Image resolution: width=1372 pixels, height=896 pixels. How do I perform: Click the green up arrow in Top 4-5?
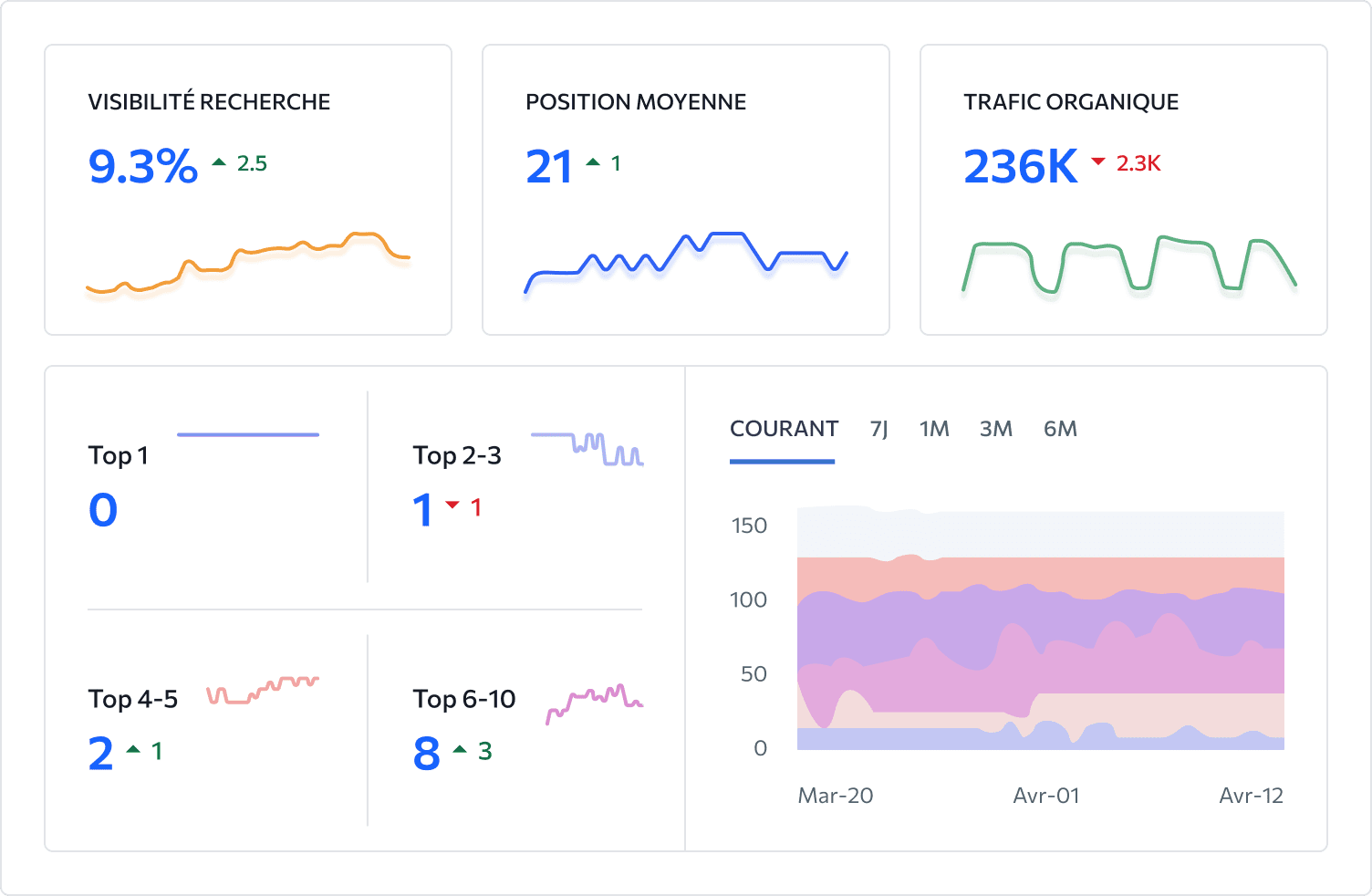click(x=133, y=749)
